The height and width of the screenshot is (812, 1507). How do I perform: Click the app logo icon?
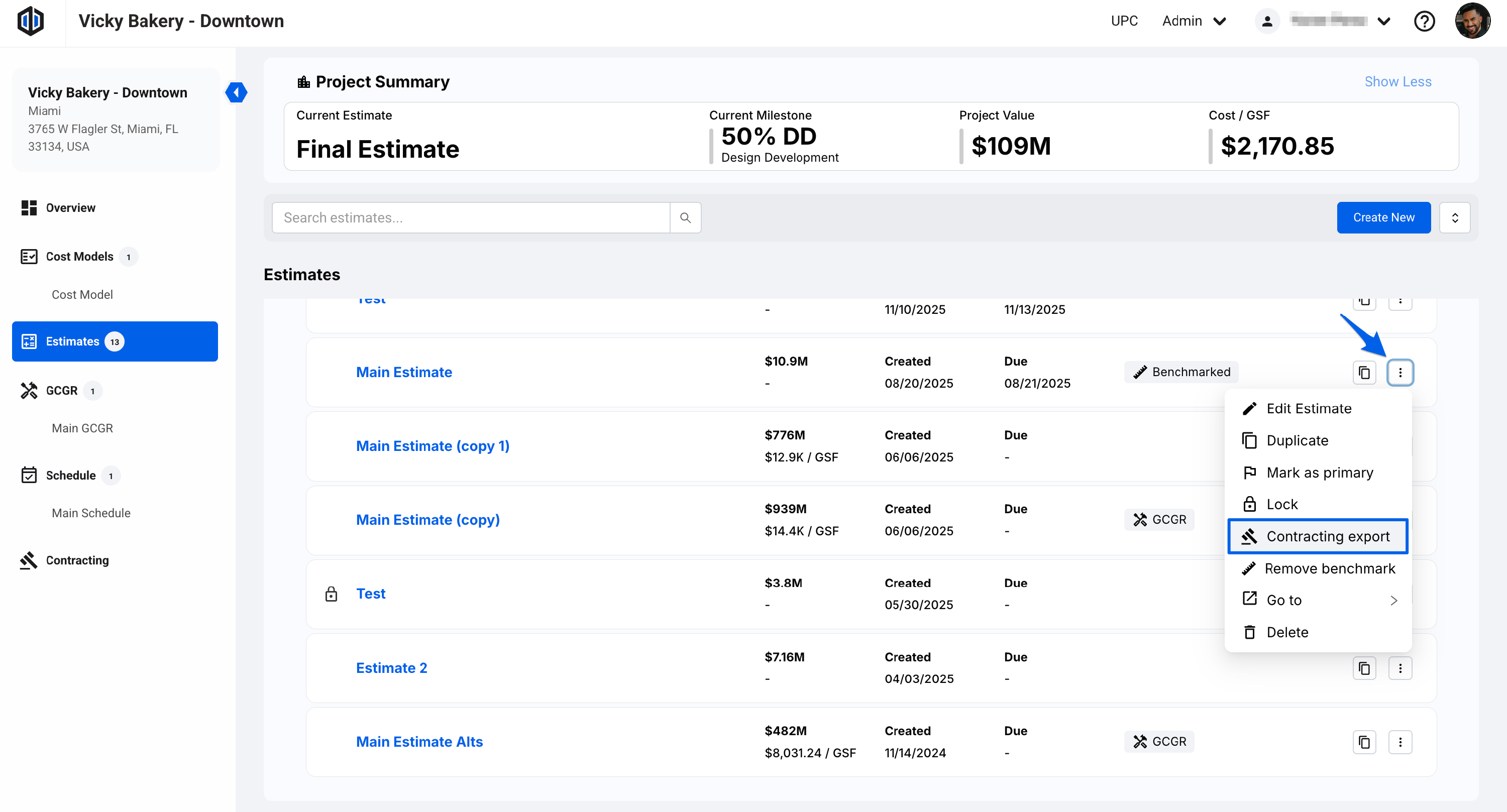(x=31, y=22)
